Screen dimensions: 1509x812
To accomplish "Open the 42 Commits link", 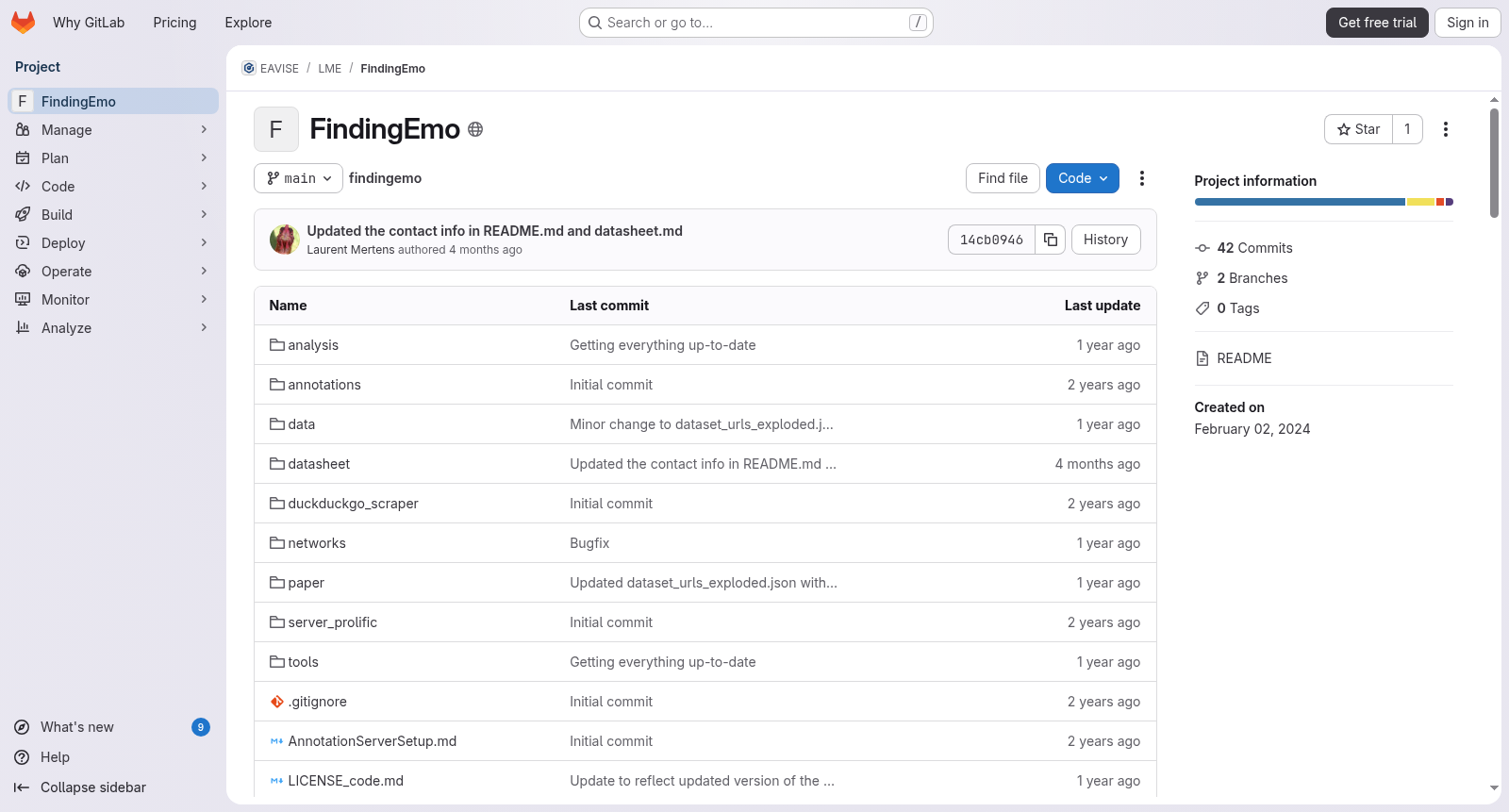I will click(x=1254, y=248).
